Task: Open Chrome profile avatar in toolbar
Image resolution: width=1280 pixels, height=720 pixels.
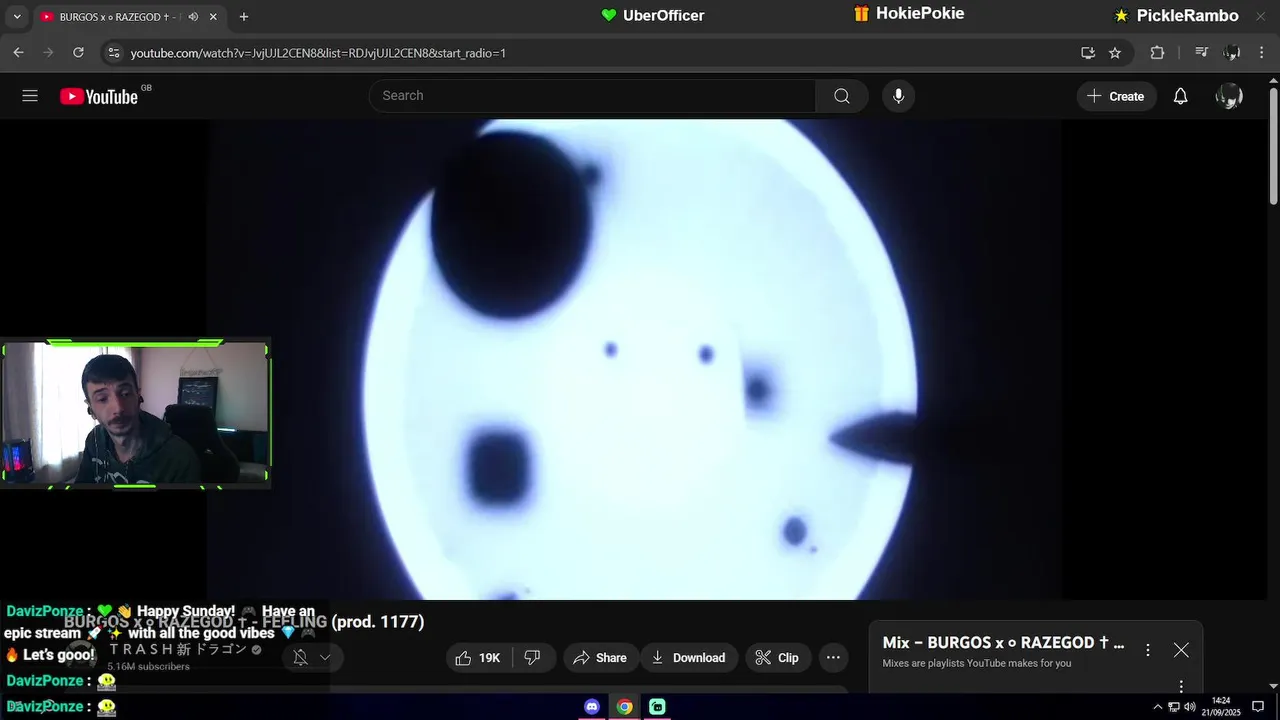Action: click(1232, 53)
